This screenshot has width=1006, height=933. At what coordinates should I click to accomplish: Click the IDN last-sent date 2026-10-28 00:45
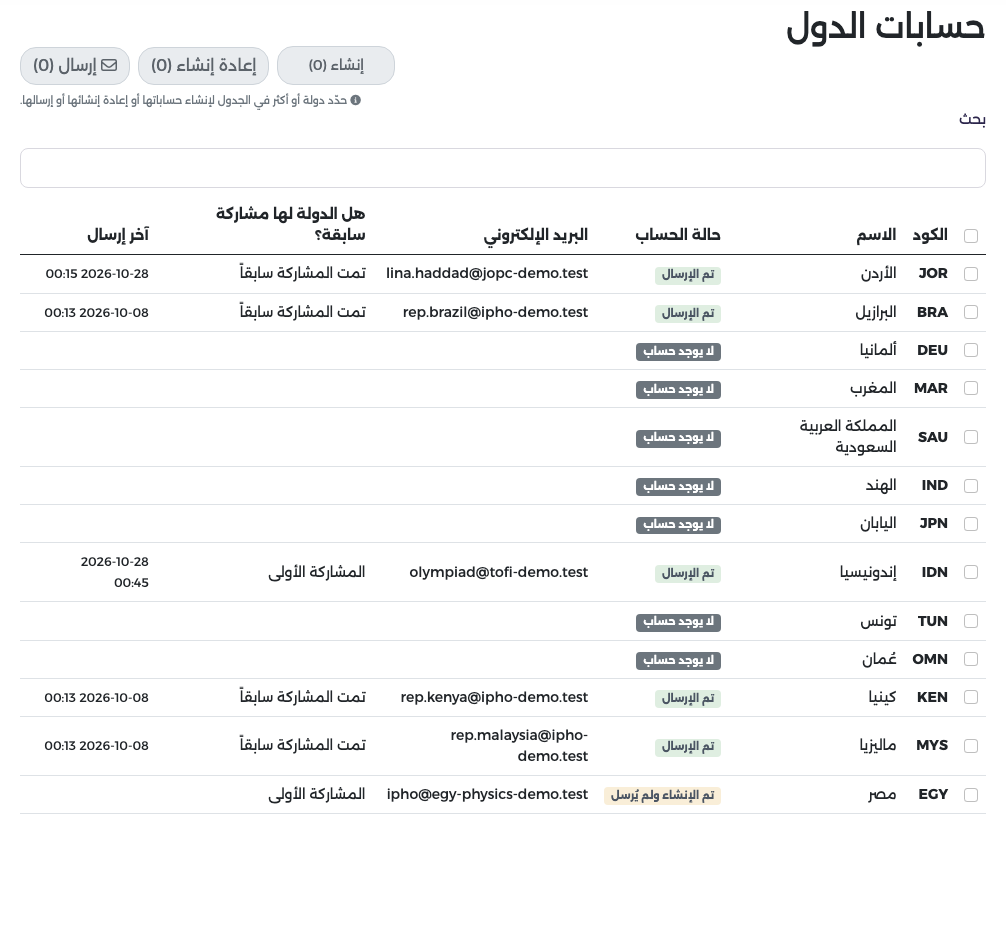[115, 572]
